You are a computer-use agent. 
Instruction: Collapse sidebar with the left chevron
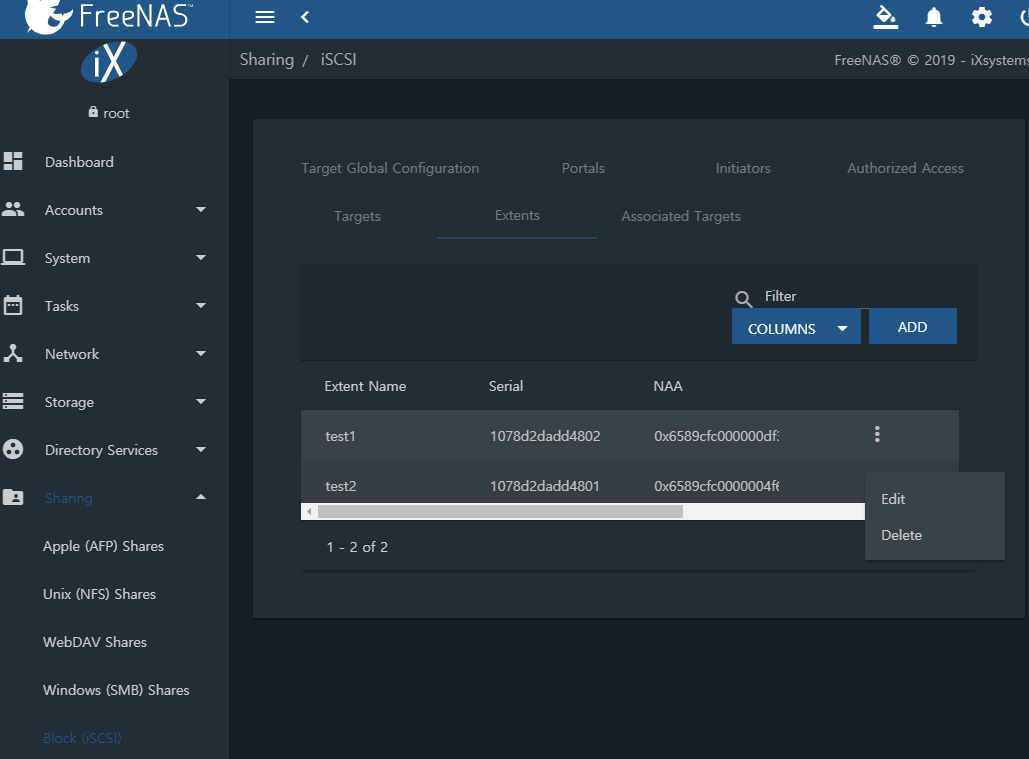[304, 17]
